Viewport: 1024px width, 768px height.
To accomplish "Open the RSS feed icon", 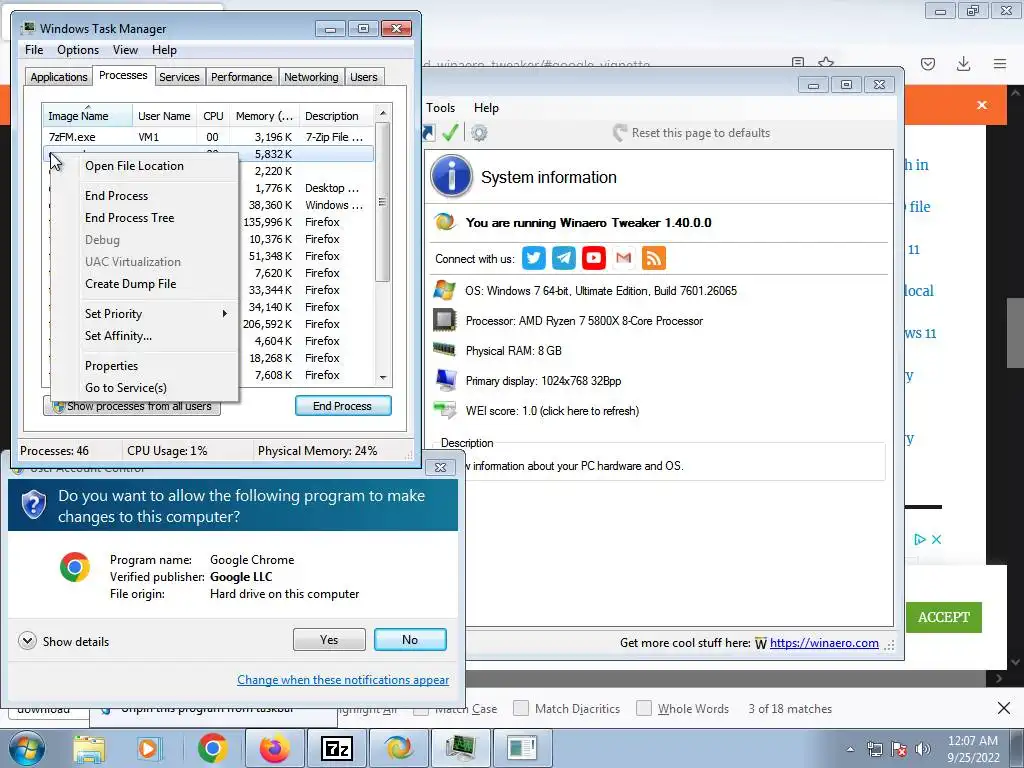I will tap(654, 258).
